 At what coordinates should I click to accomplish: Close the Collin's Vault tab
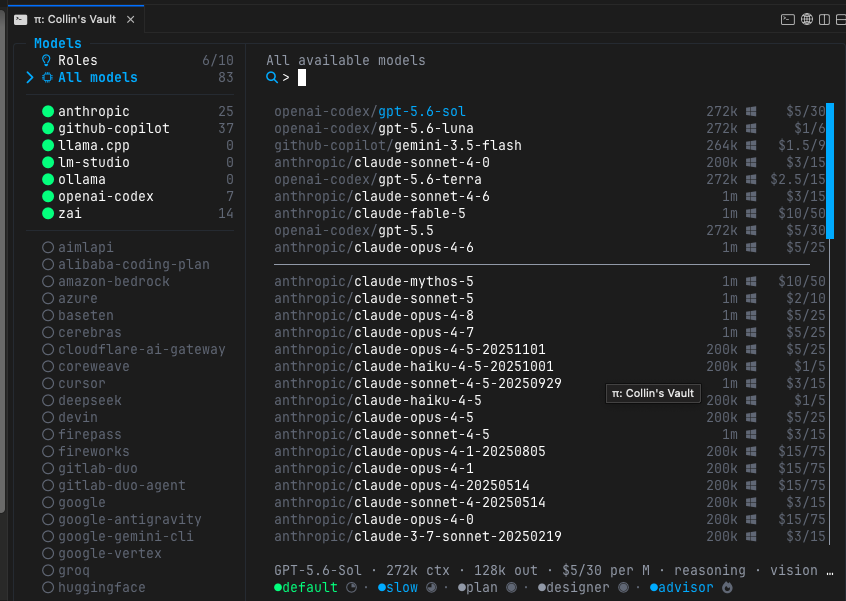(x=131, y=19)
